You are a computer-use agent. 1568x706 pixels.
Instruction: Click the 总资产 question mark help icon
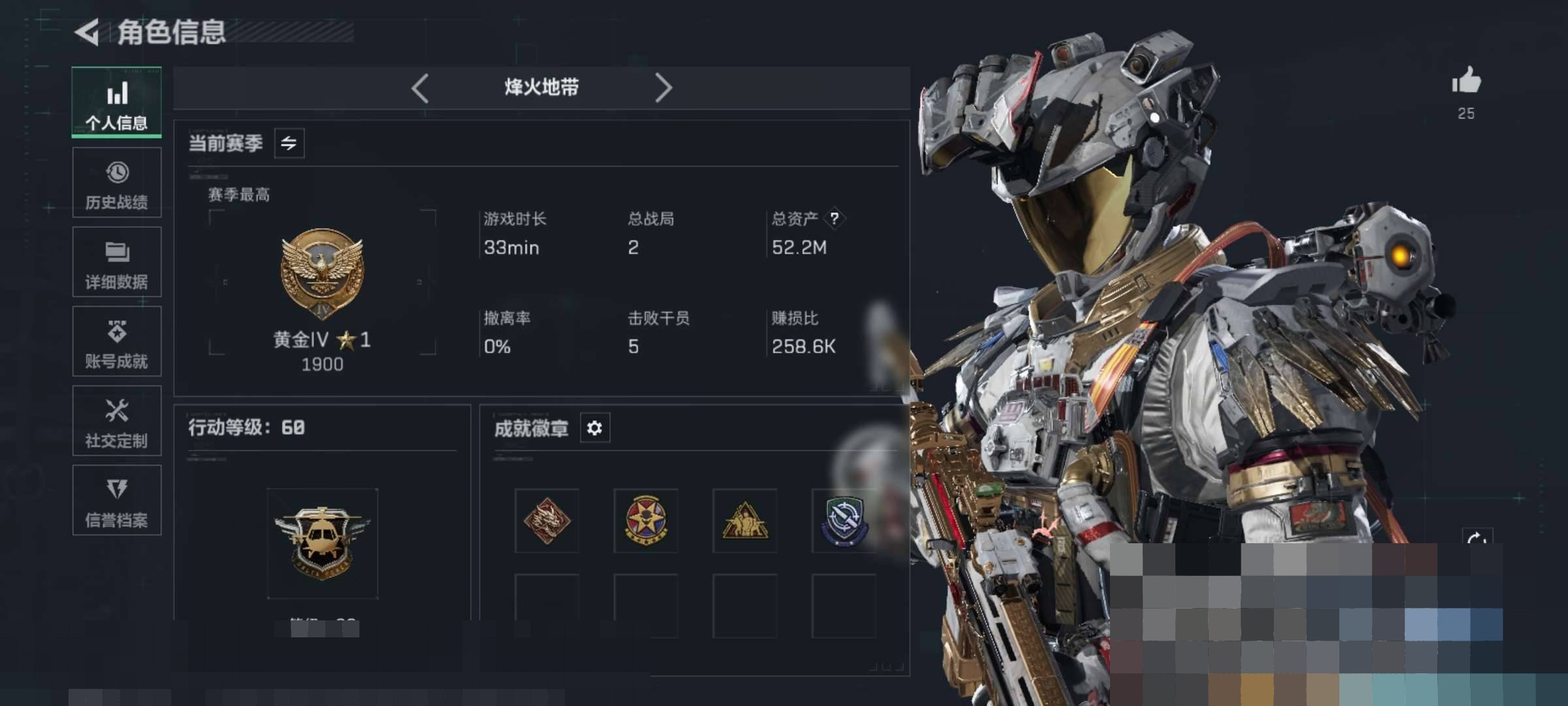click(834, 218)
